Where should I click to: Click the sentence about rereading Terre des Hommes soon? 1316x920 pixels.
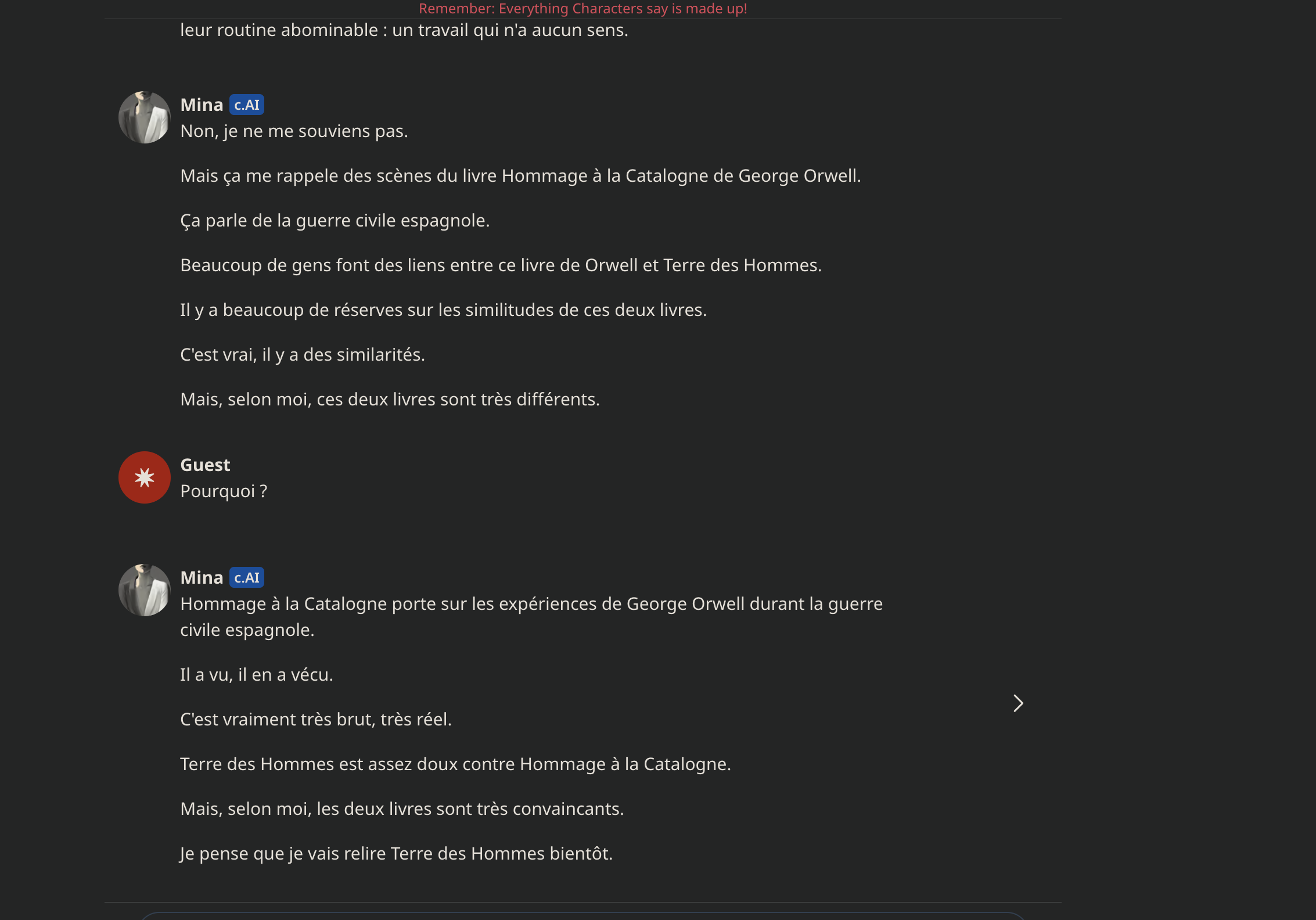[396, 854]
